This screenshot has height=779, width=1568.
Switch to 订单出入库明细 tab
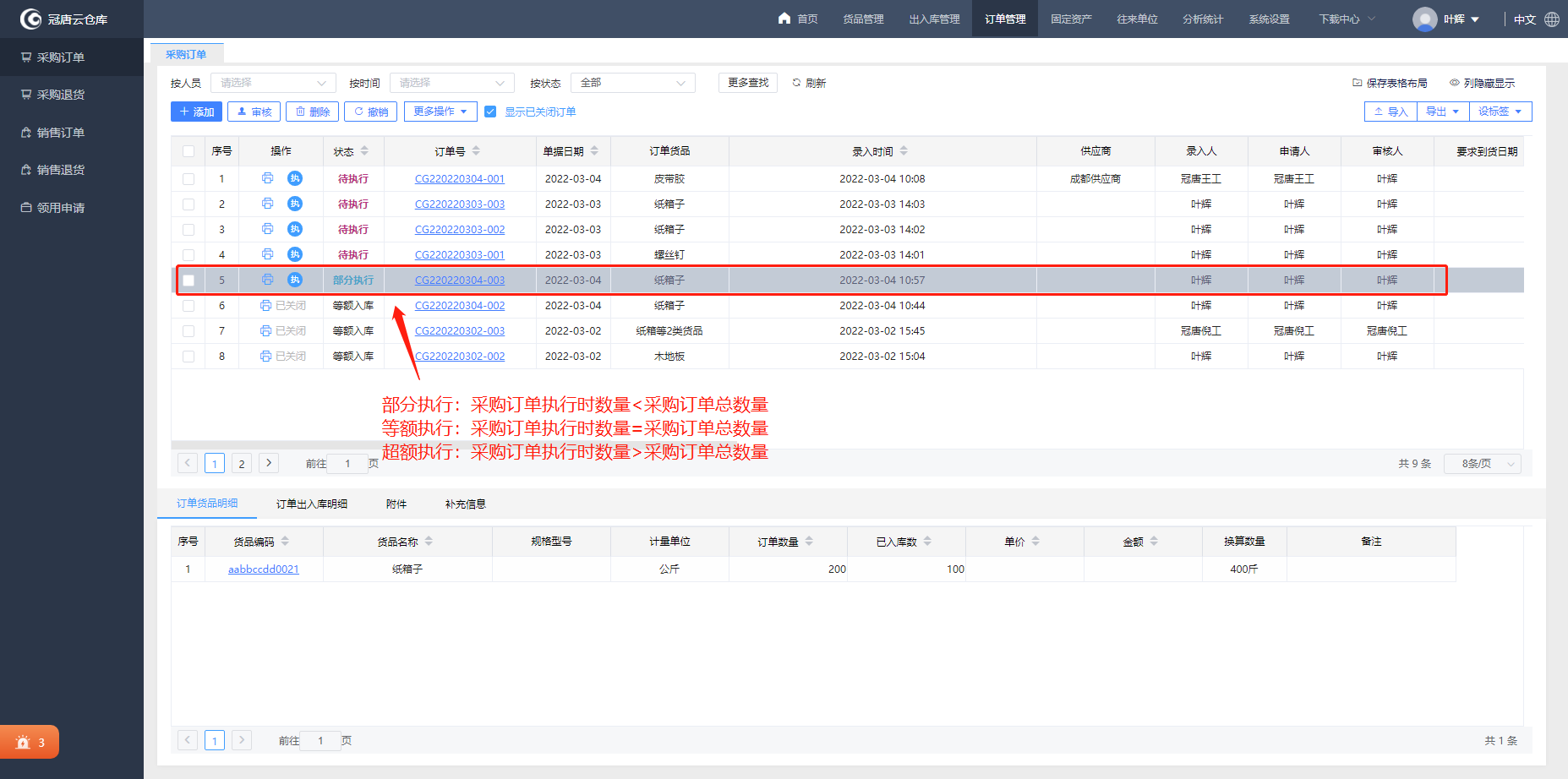click(312, 504)
